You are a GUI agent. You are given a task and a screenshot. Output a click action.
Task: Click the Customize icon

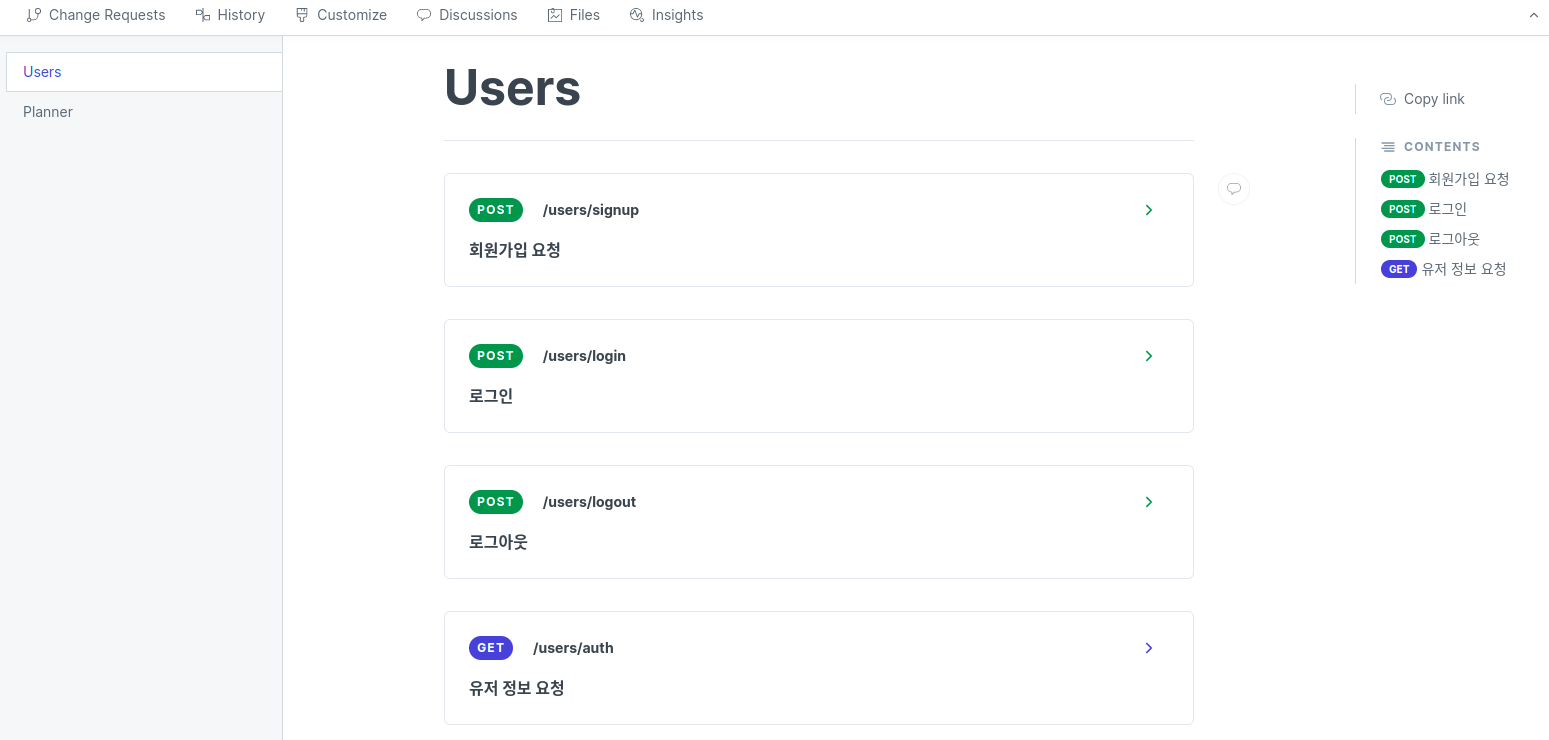coord(300,14)
